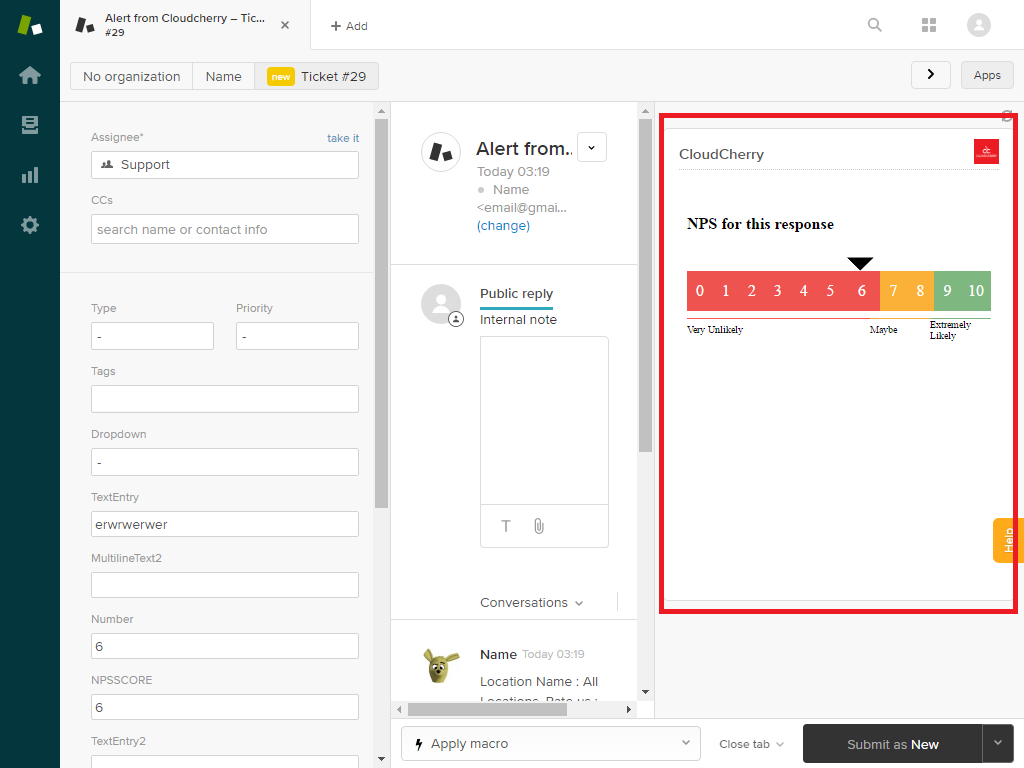
Task: Open the Admin settings gear icon
Action: click(x=30, y=225)
